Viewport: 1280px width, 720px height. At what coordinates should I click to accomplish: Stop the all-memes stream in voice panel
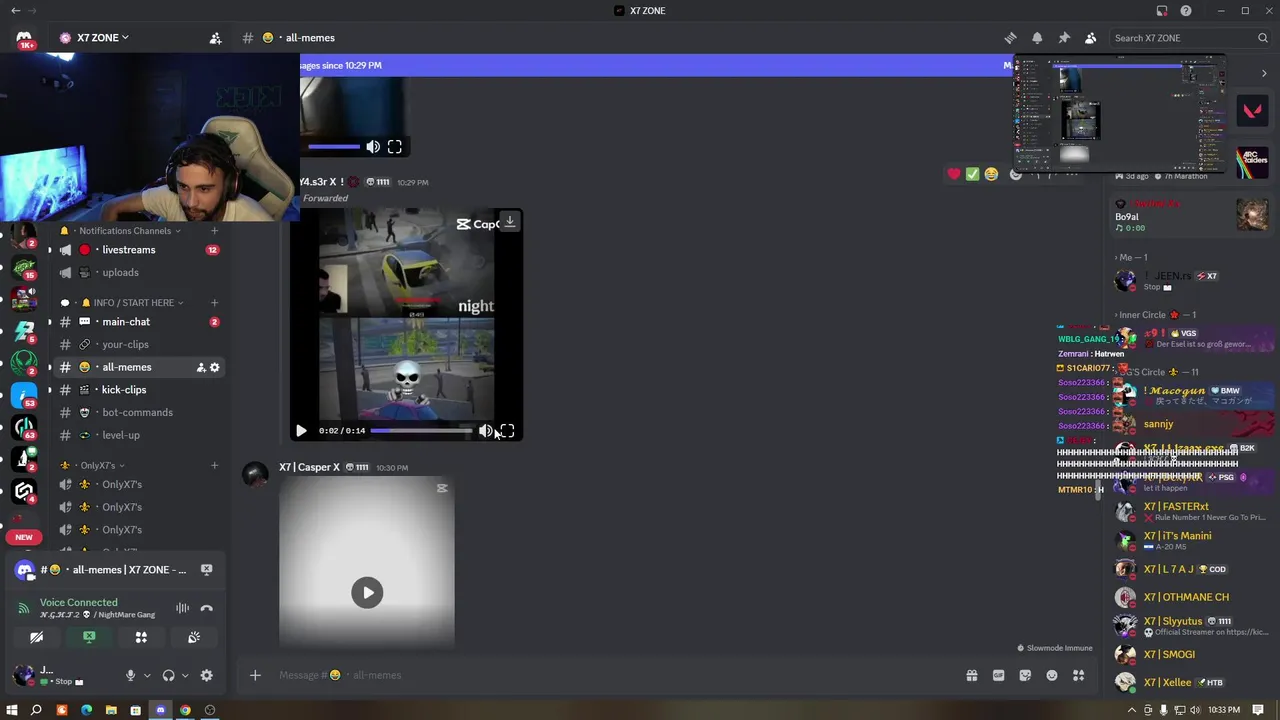(x=206, y=570)
